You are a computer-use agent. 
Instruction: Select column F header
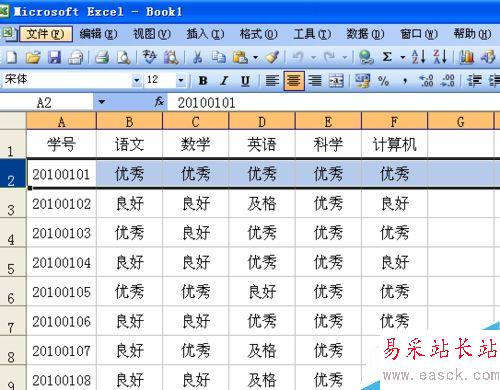click(394, 121)
